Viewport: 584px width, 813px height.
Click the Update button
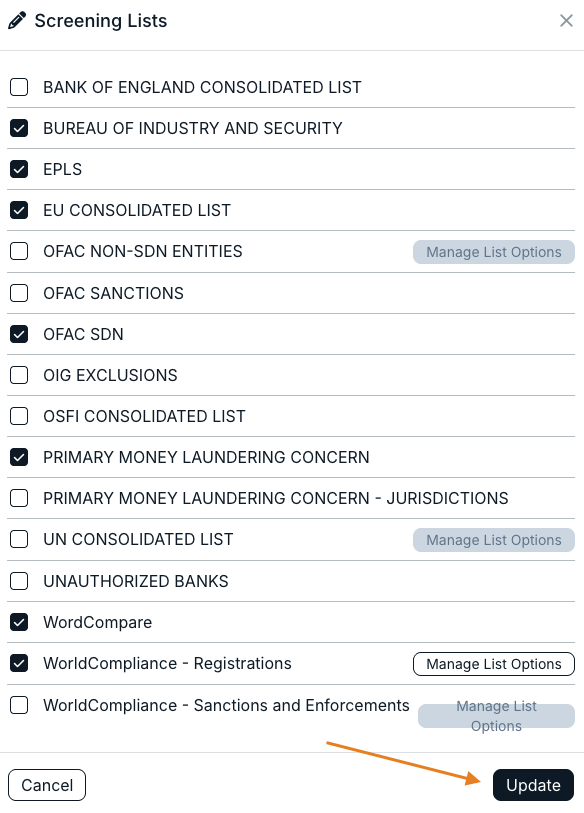point(533,785)
